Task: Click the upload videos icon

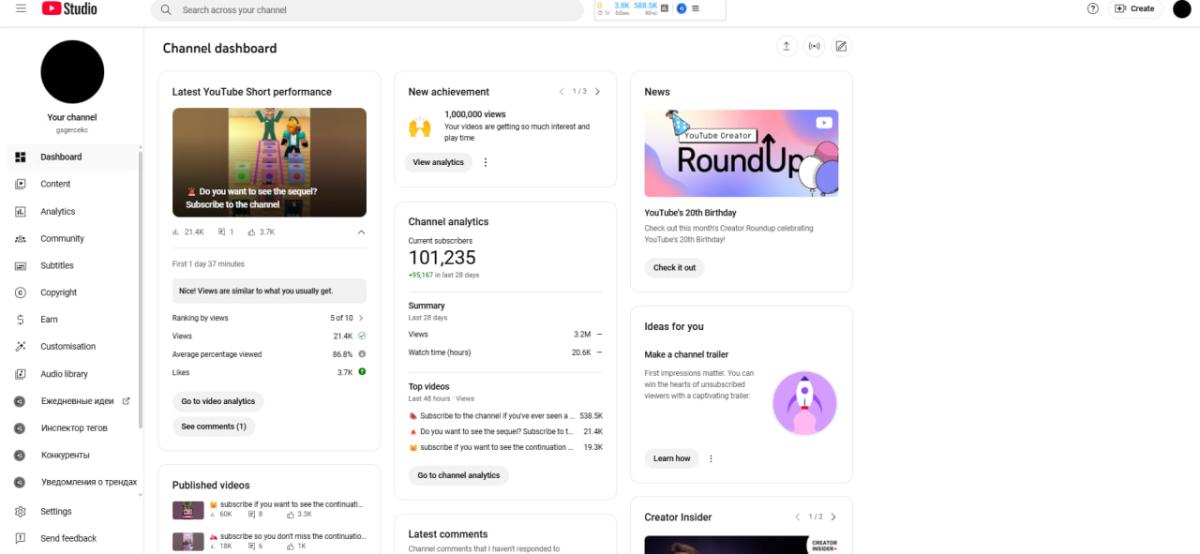Action: click(x=787, y=46)
